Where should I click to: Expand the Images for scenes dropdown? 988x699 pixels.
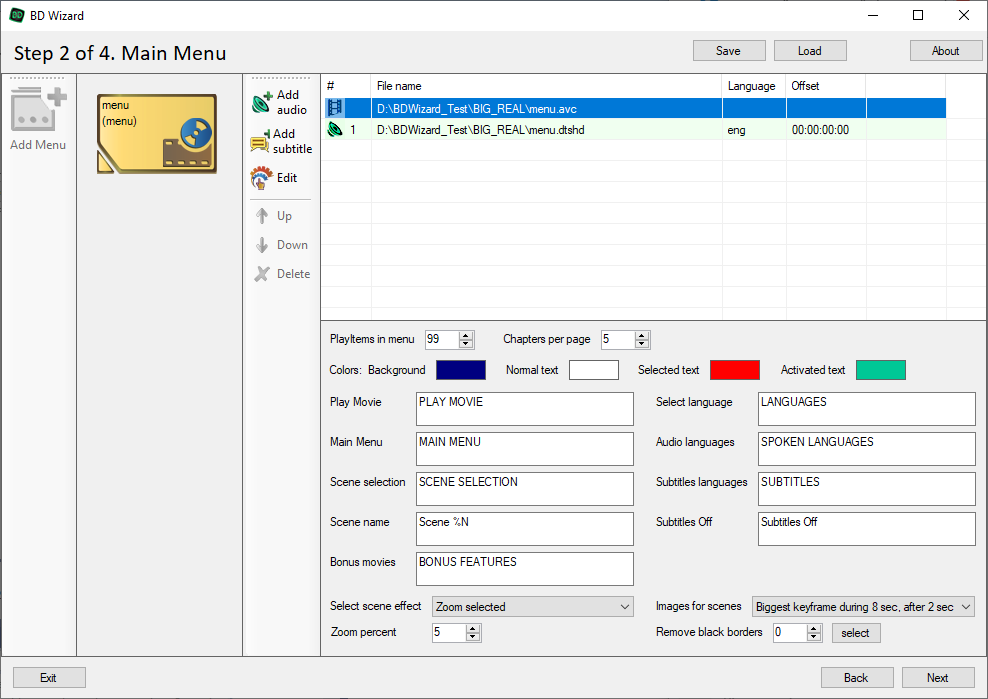(x=862, y=607)
